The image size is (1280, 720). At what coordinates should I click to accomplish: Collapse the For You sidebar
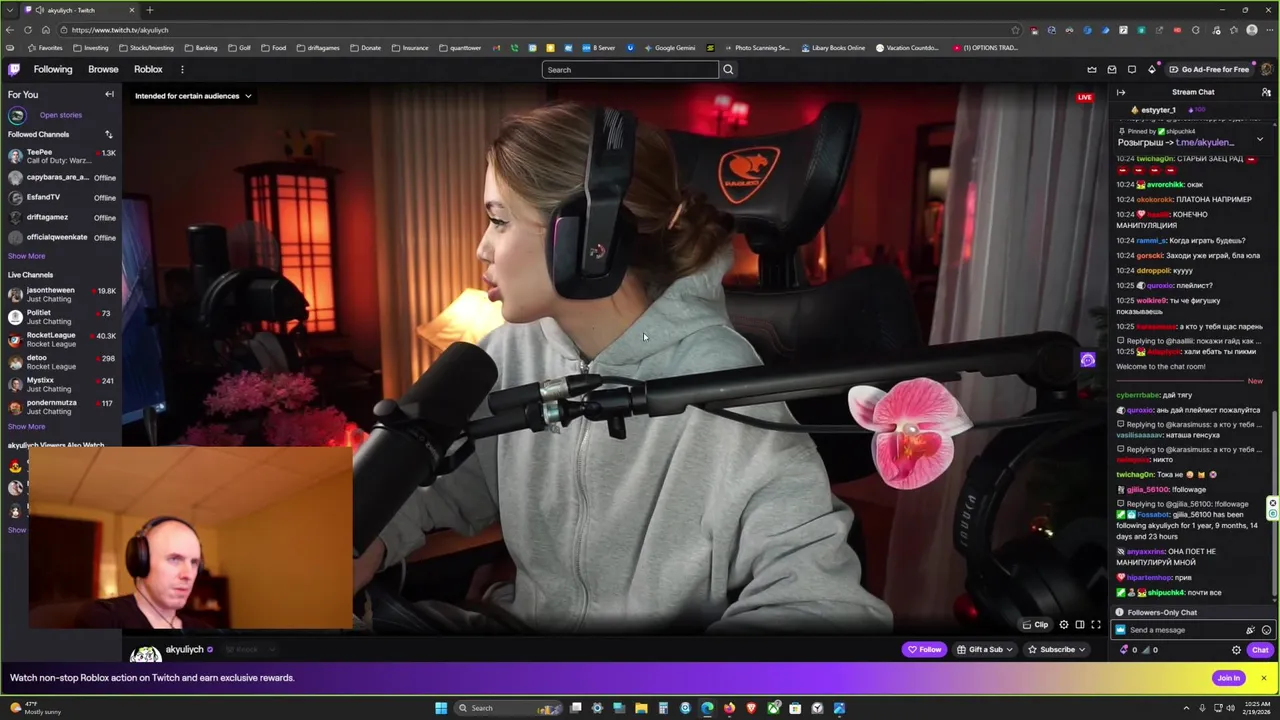point(109,94)
